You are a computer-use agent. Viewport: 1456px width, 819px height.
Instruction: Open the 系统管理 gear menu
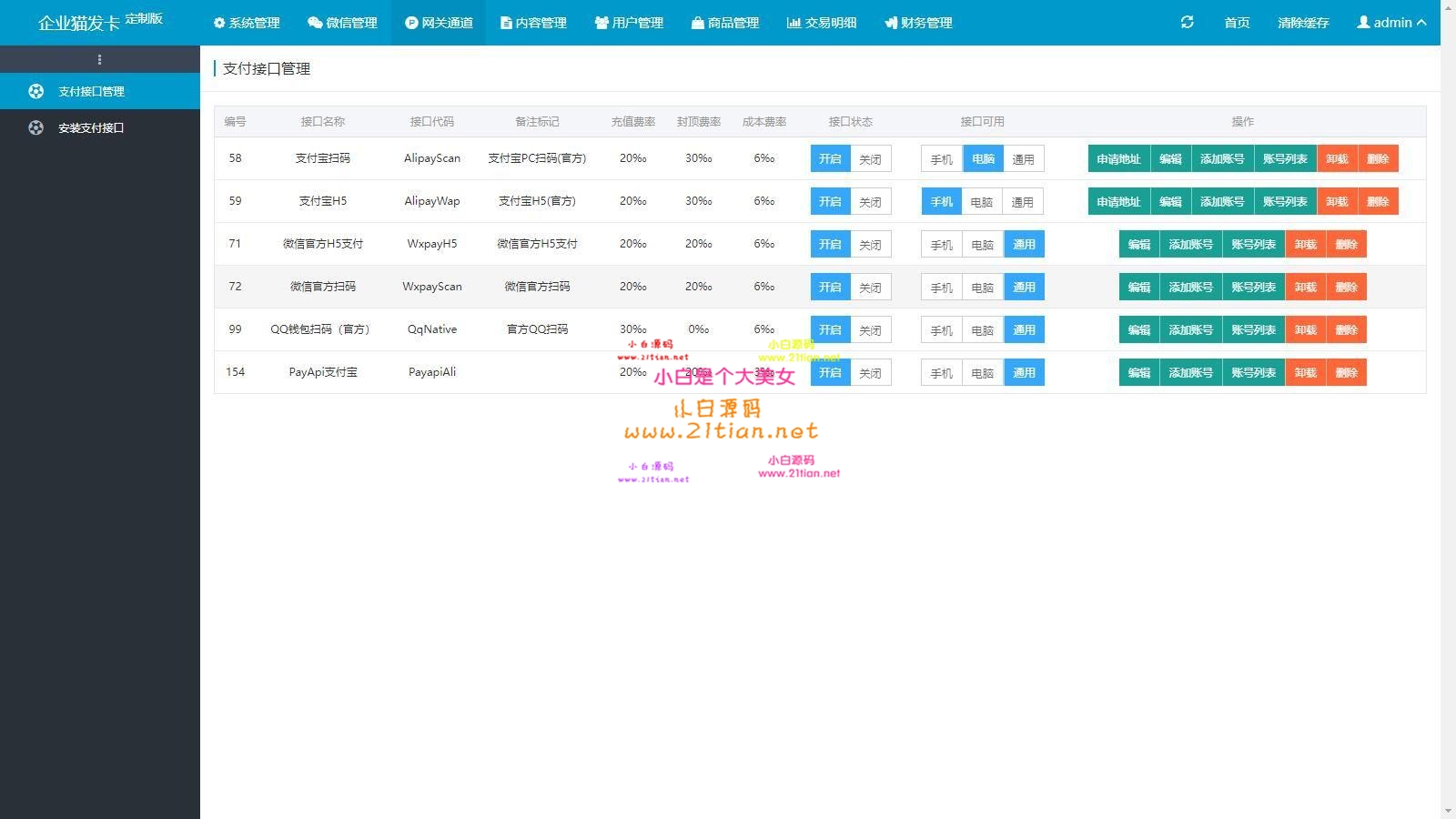tap(246, 23)
